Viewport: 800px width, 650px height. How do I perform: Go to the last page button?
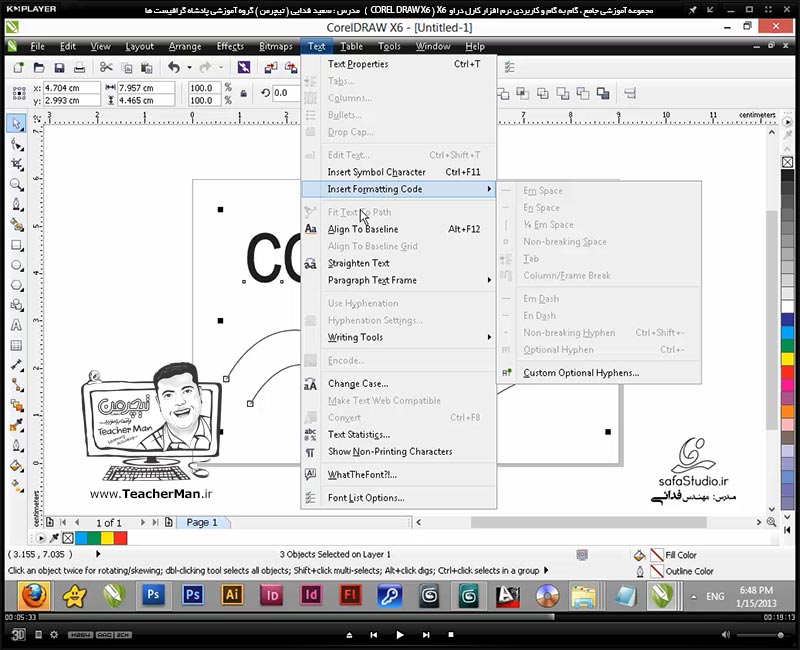[x=155, y=522]
